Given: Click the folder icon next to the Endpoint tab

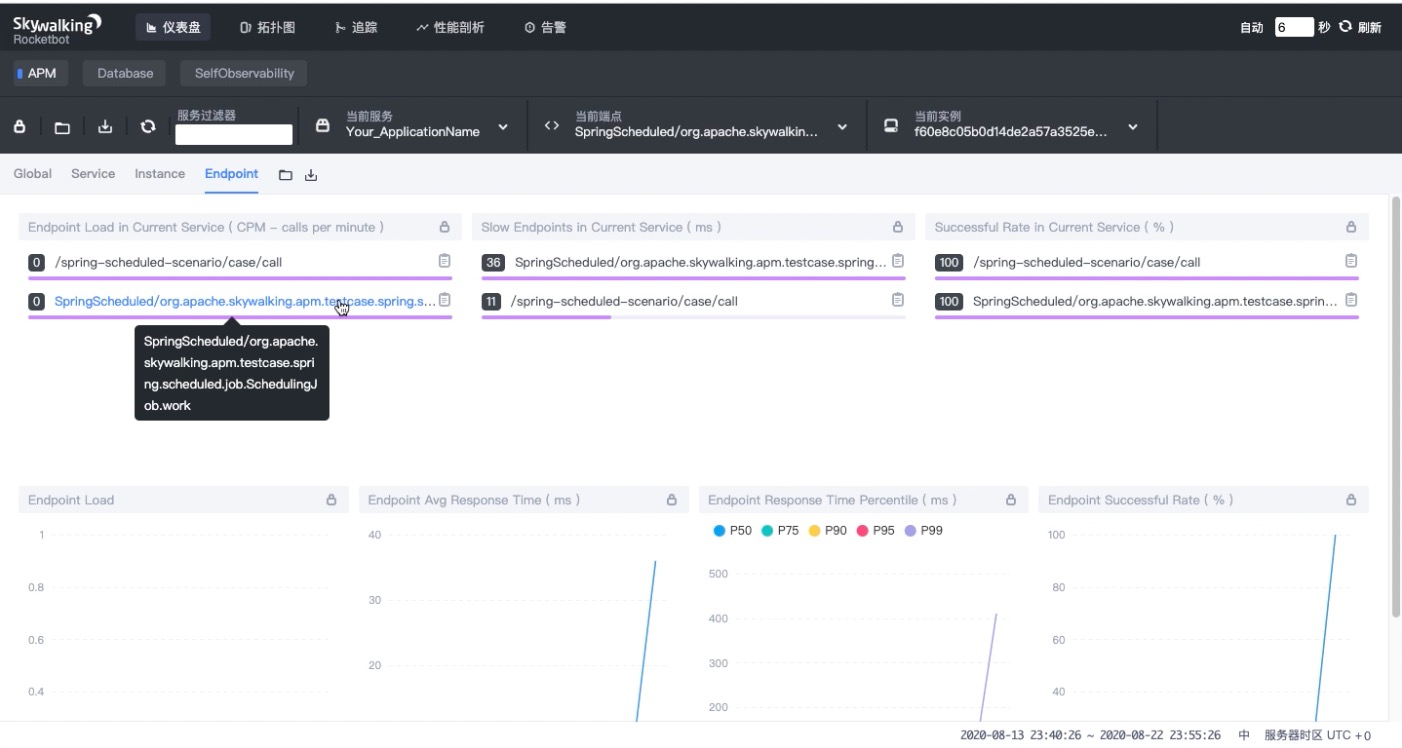Looking at the screenshot, I should 285,175.
